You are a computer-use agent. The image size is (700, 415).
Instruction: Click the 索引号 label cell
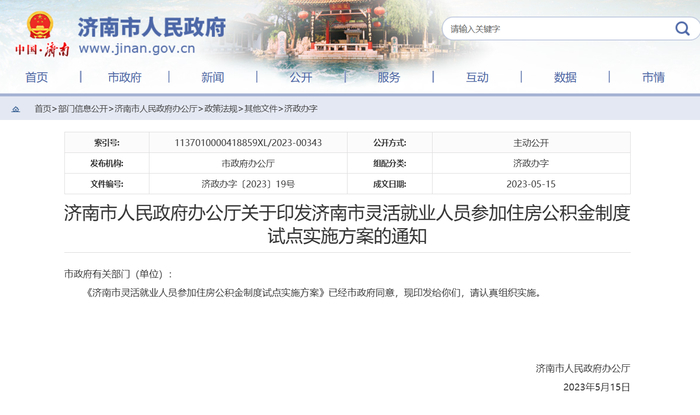[107, 143]
